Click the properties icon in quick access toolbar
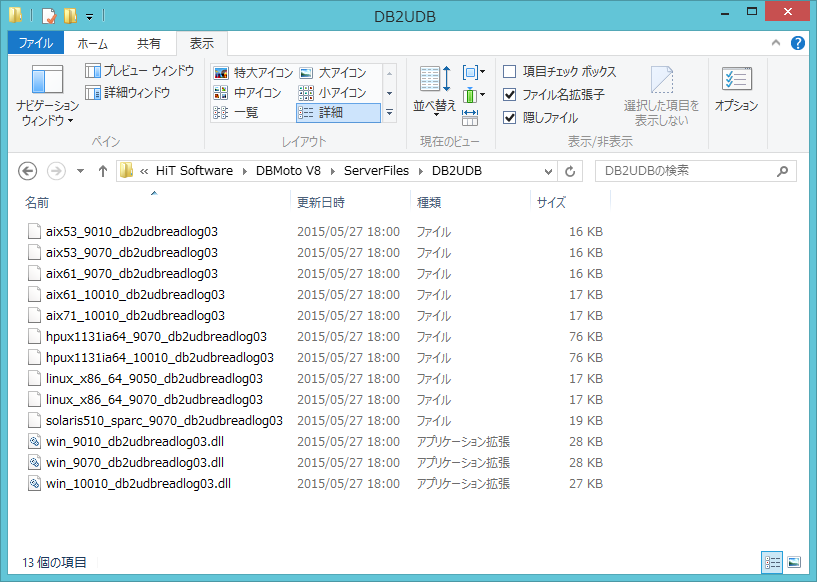 coord(48,16)
